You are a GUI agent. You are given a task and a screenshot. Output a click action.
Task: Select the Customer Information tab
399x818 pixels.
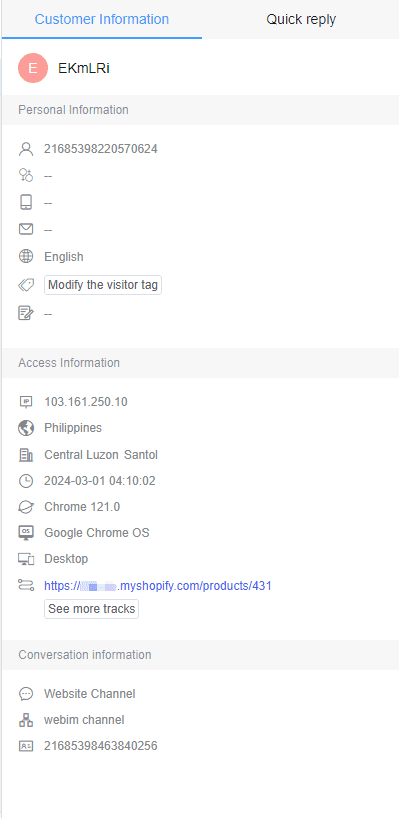(102, 19)
